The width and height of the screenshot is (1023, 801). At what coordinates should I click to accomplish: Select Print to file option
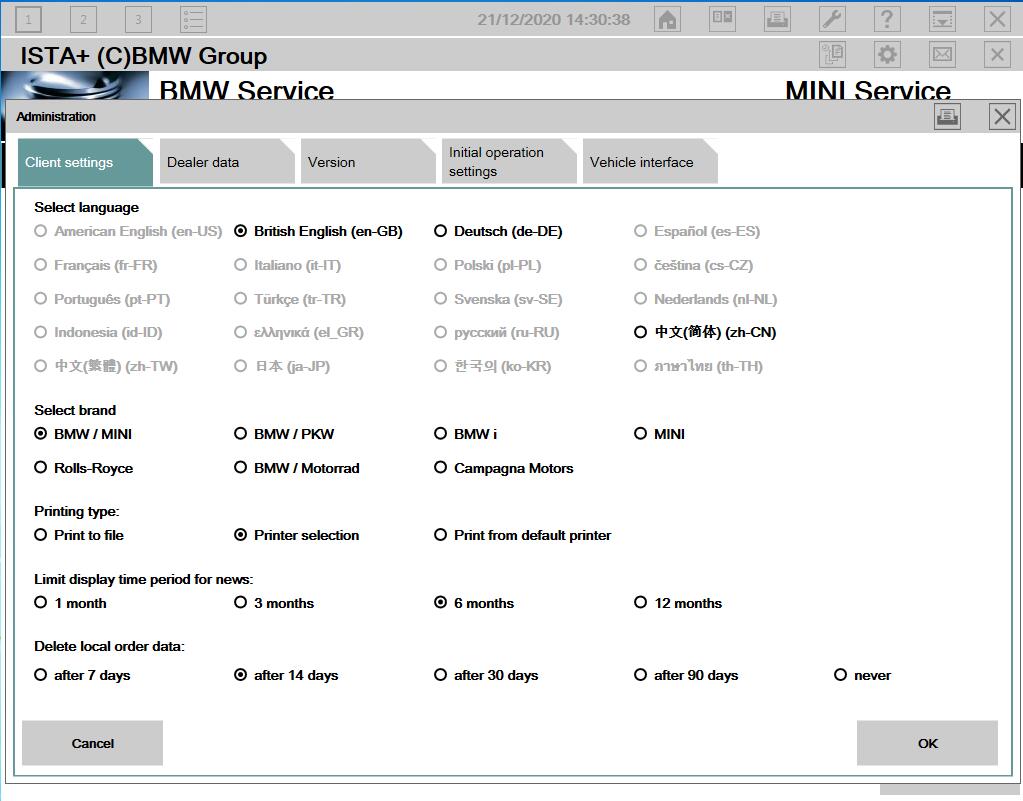click(79, 535)
